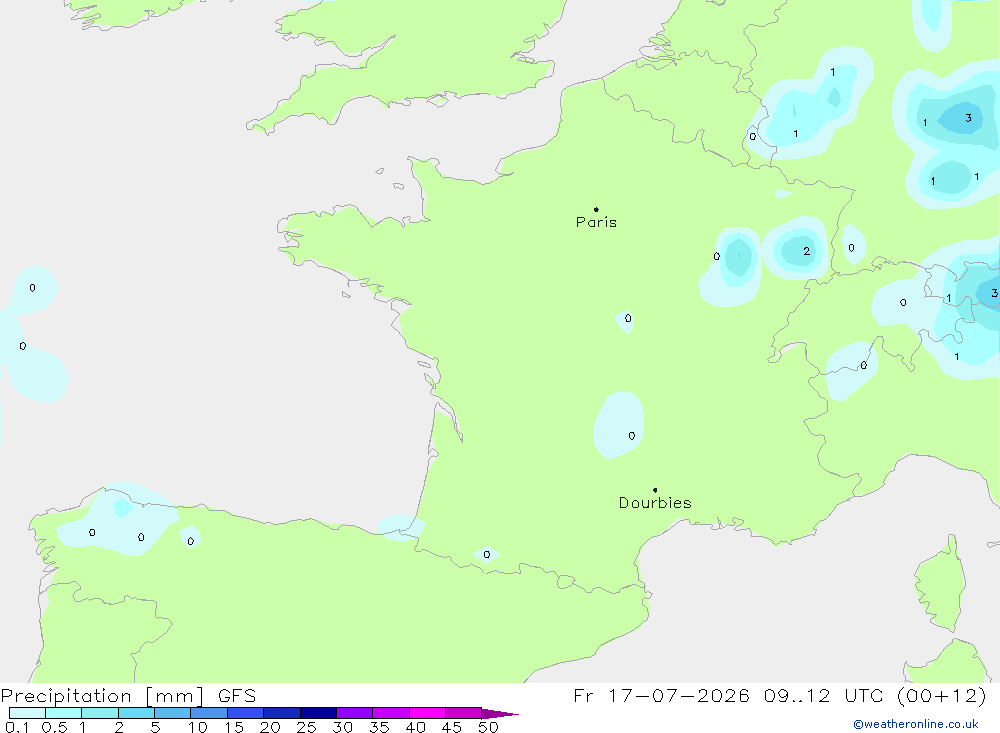Screen dimensions: 1000x733
Task: Click the 'Precipitation [mm]' title text
Action: [x=102, y=695]
